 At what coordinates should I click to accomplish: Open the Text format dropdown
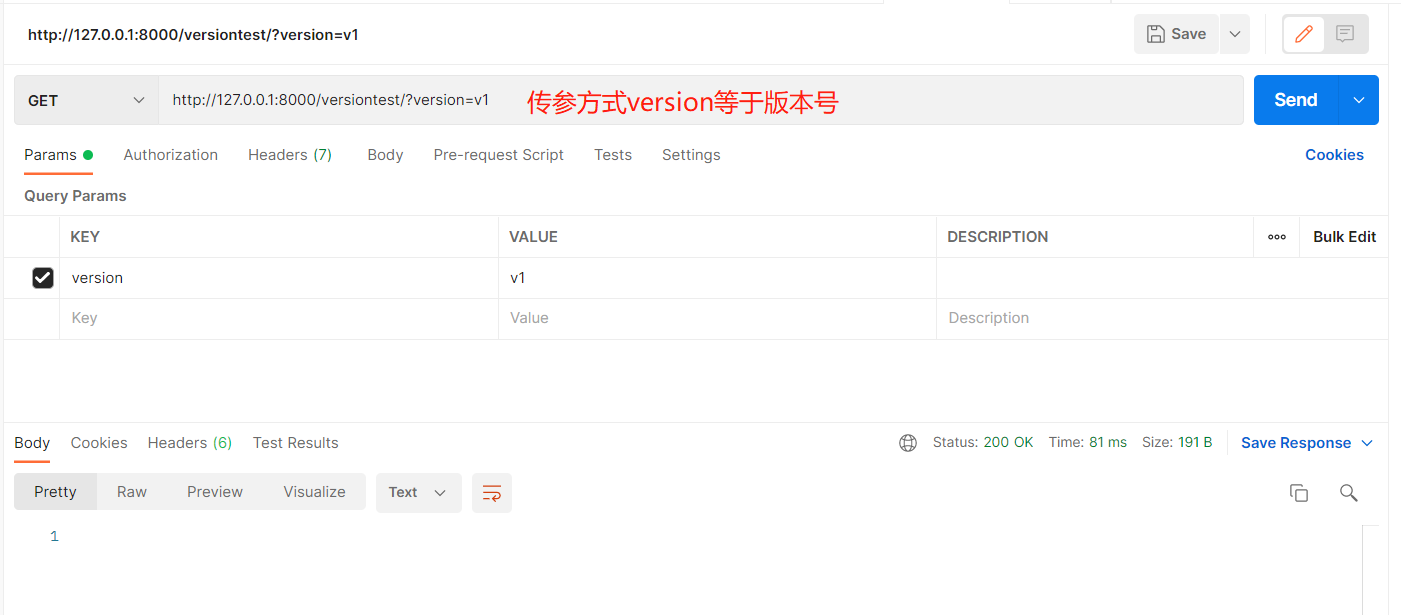click(x=418, y=492)
